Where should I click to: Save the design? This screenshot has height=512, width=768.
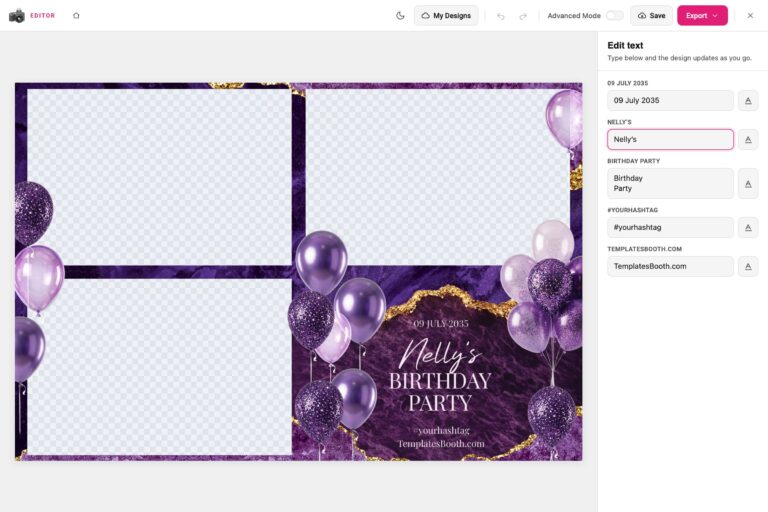tap(651, 16)
